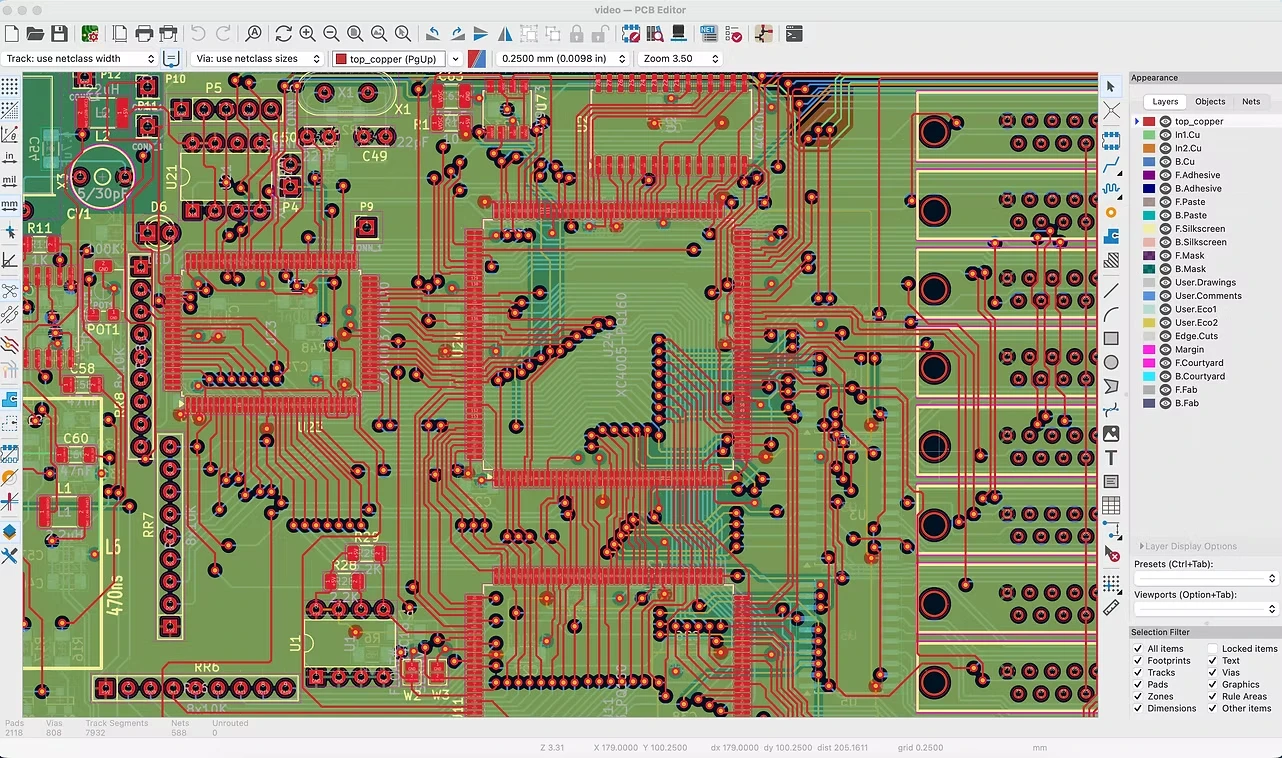The image size is (1282, 758).
Task: Toggle auto track width icon
Action: 171,59
